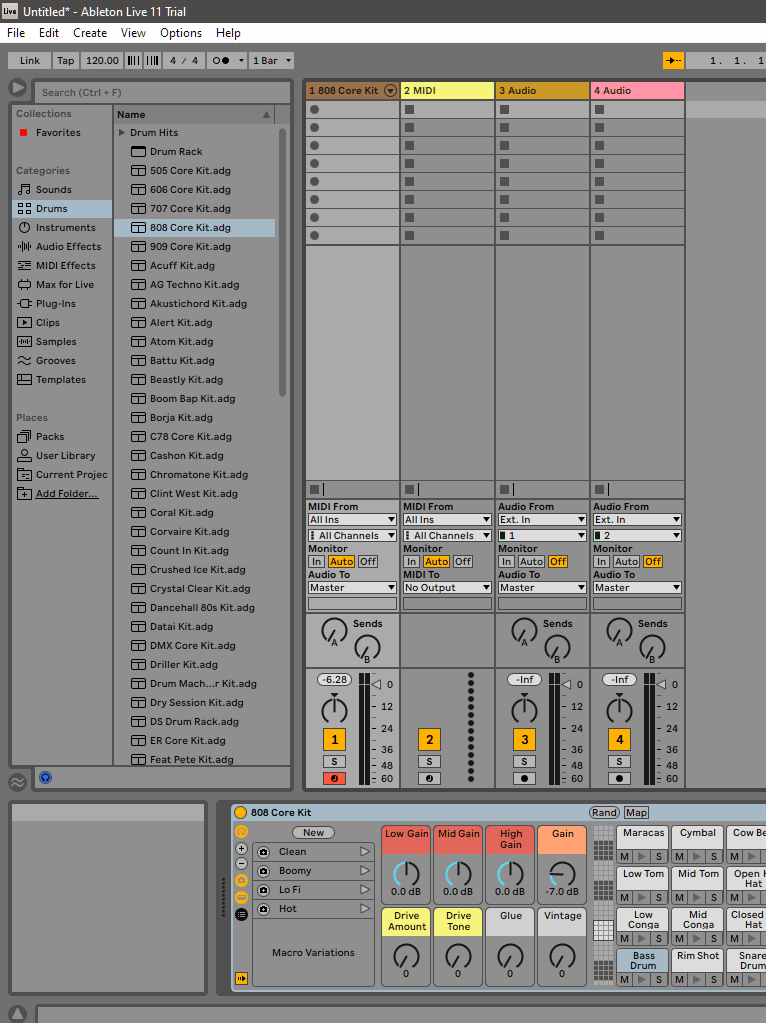Screen dimensions: 766x1023
Task: Click track 1 pan knob
Action: tap(335, 709)
